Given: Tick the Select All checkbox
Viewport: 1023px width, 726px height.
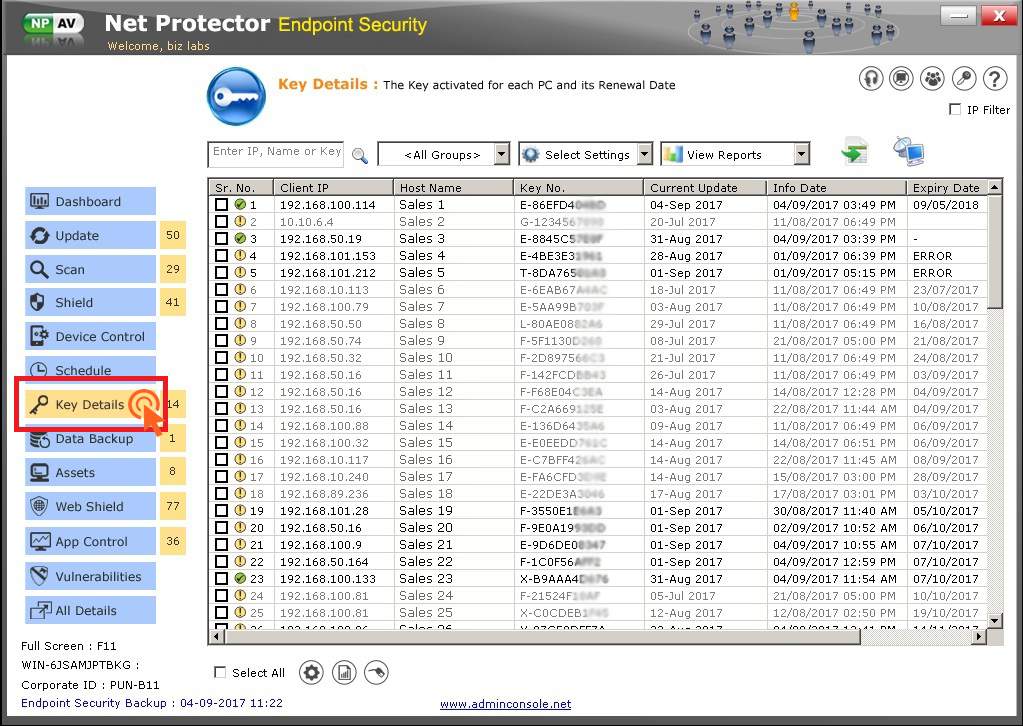Looking at the screenshot, I should (221, 673).
